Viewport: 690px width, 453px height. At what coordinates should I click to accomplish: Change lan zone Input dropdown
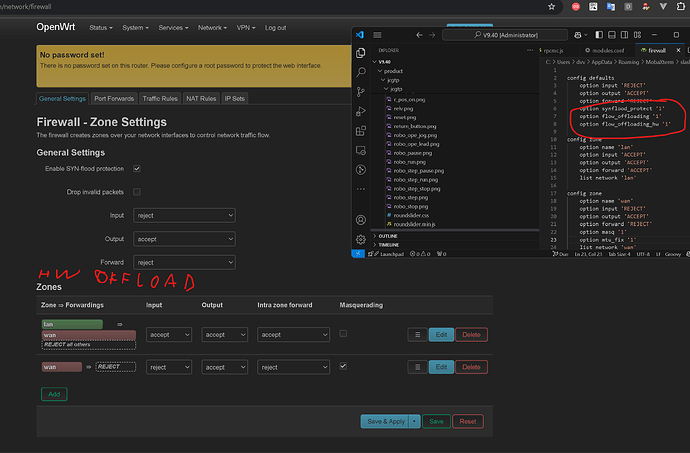[169, 335]
